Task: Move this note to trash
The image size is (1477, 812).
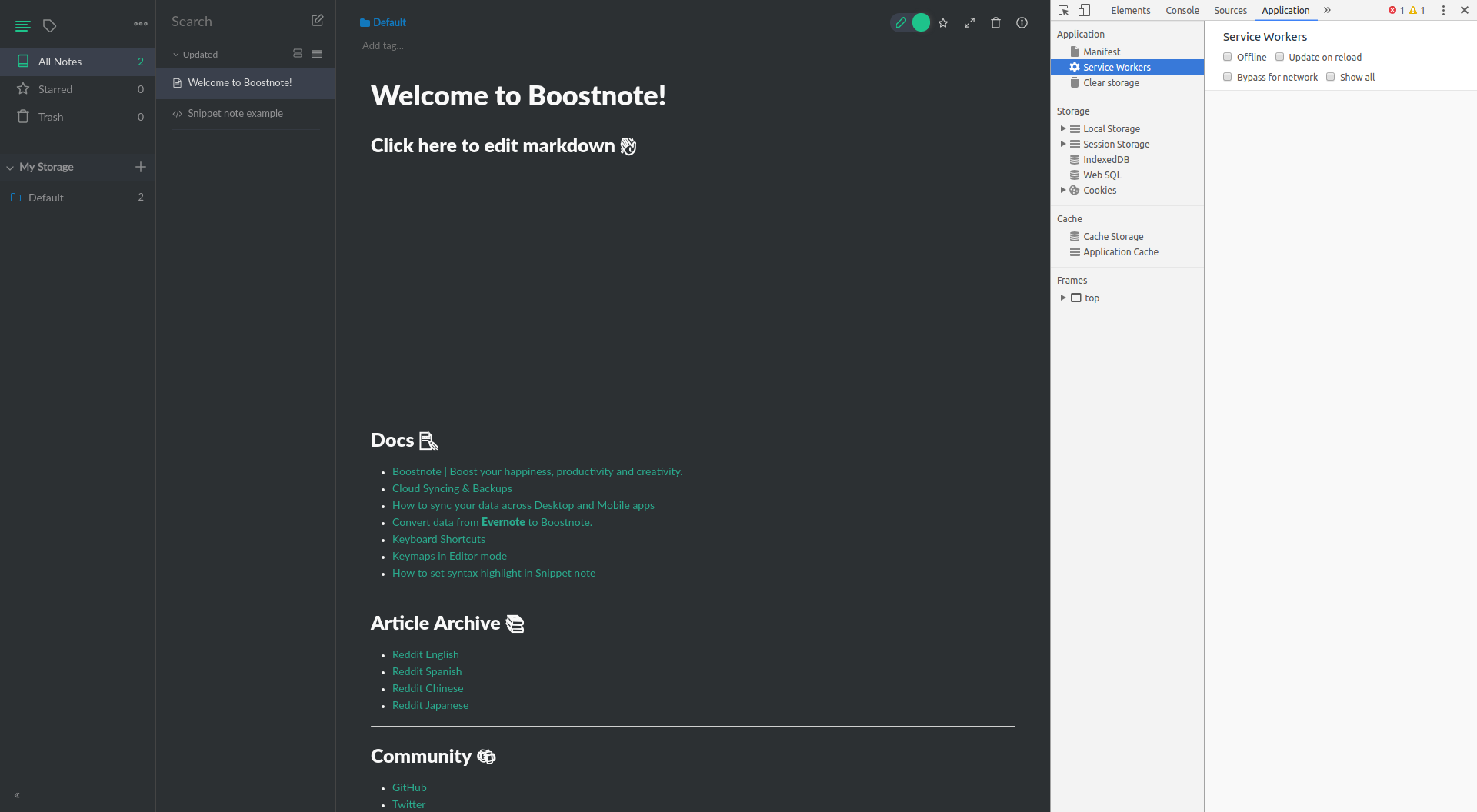Action: point(995,23)
